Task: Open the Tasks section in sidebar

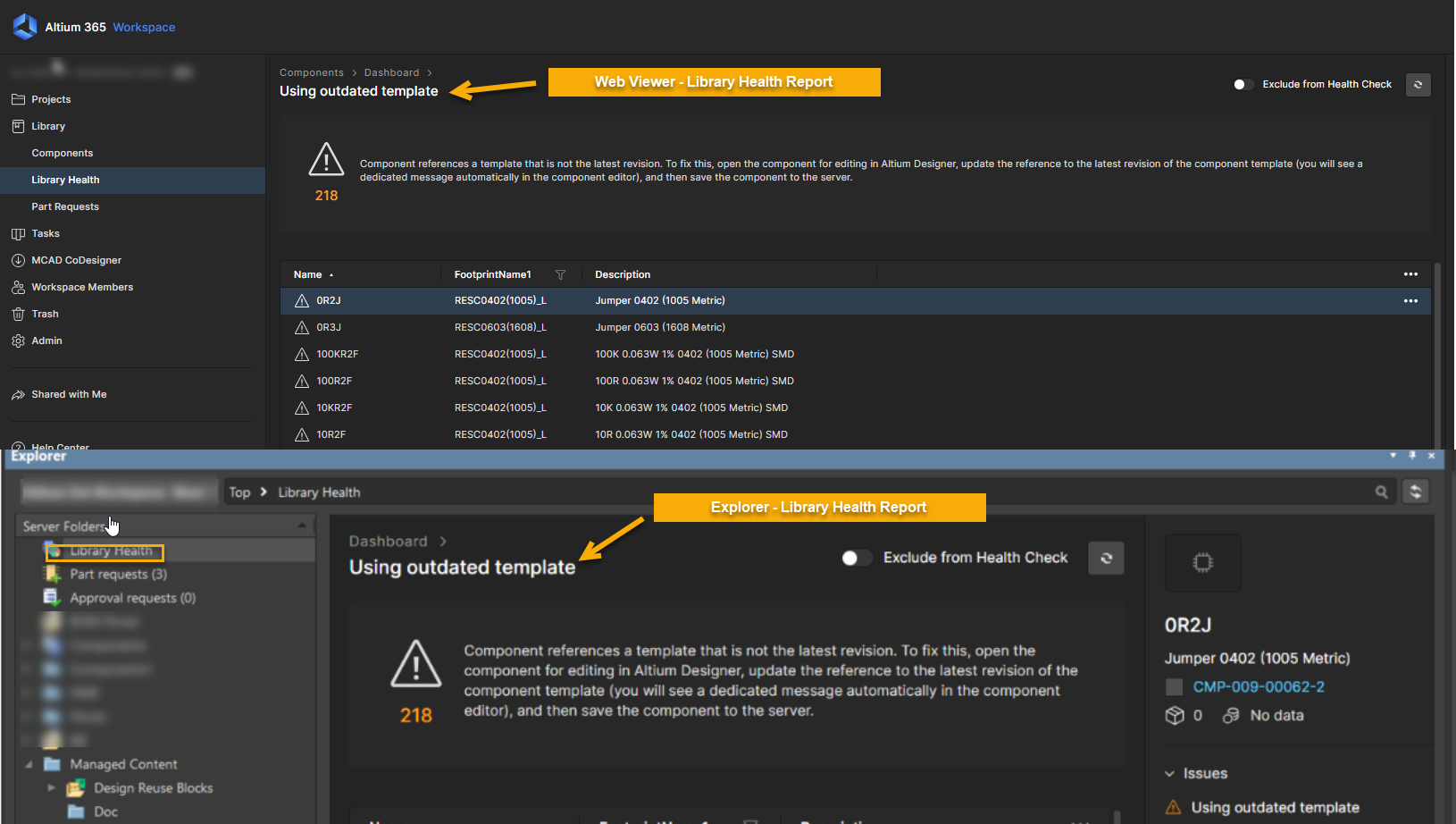Action: [46, 233]
